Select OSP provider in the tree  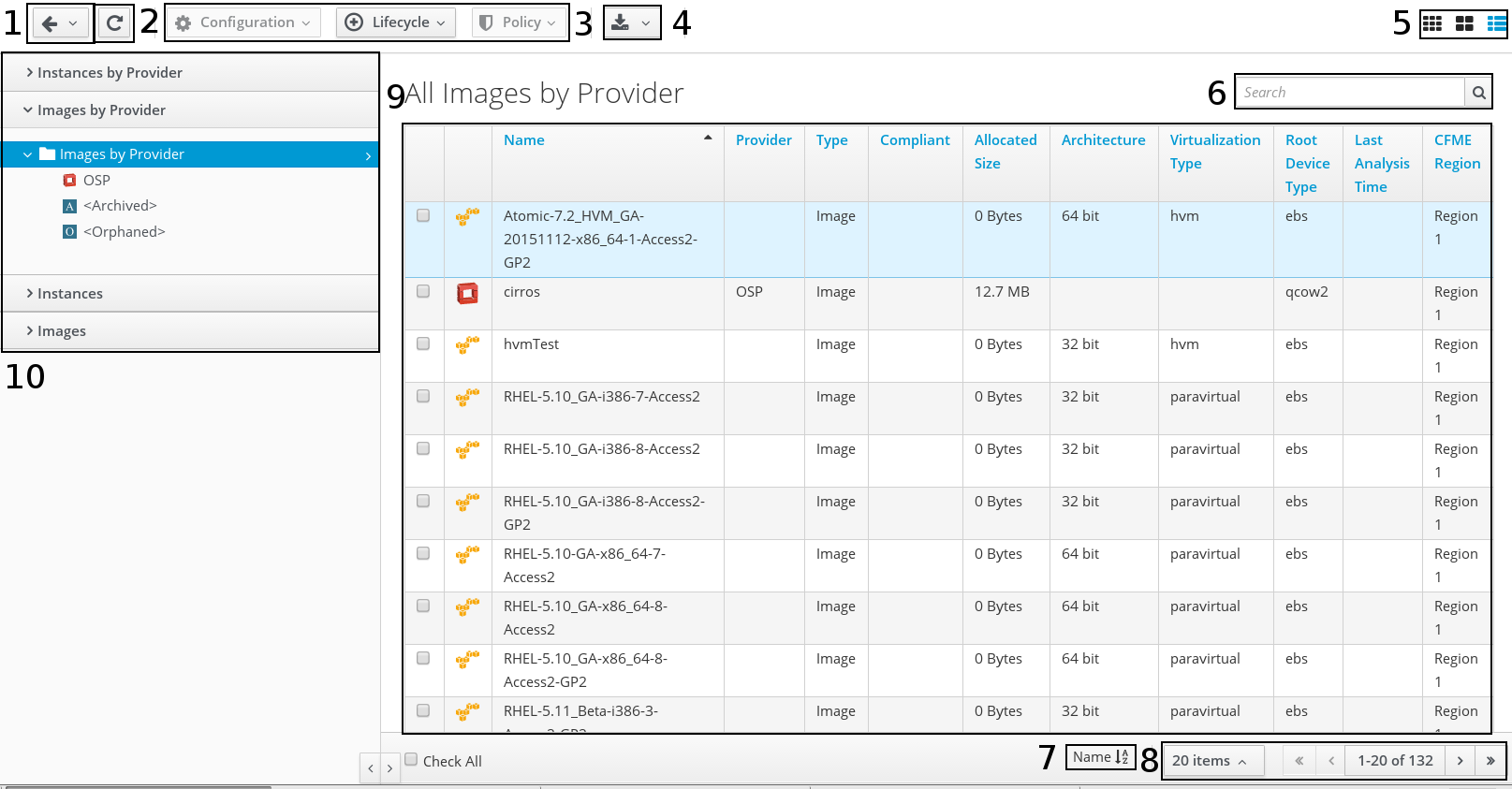(96, 181)
